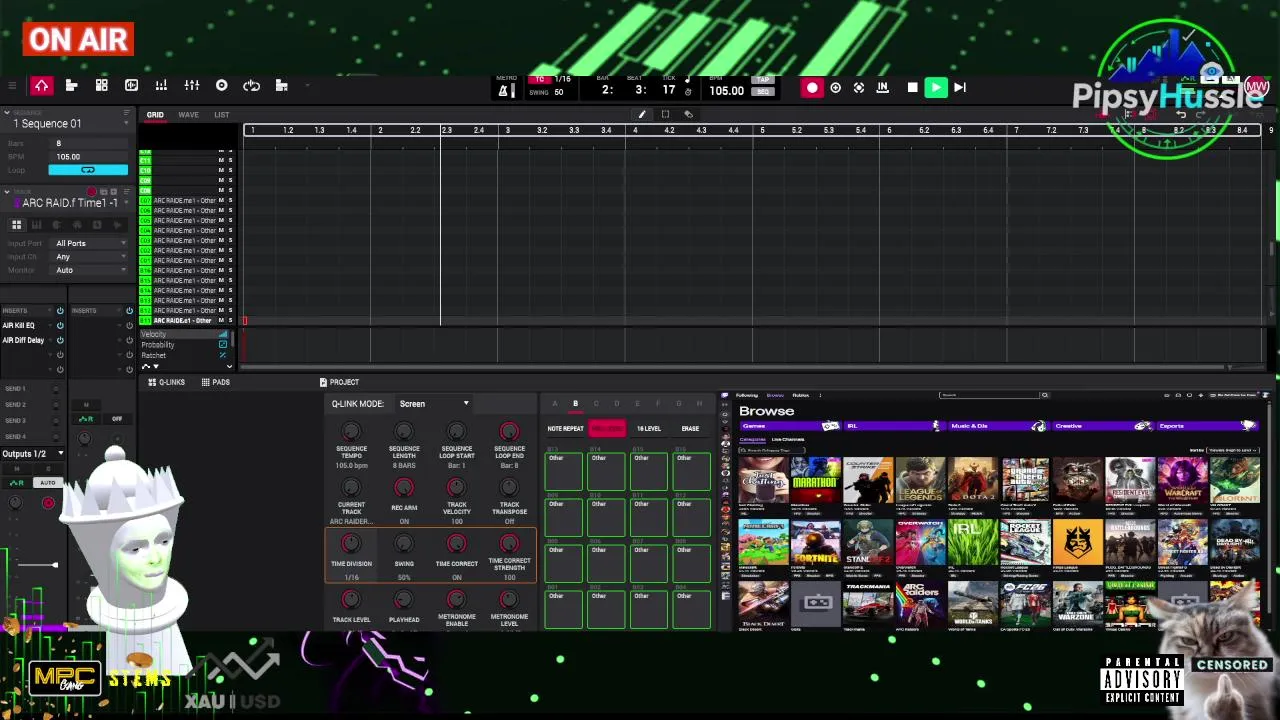Adjust the SEQUENCE TEMPO knob

point(351,432)
